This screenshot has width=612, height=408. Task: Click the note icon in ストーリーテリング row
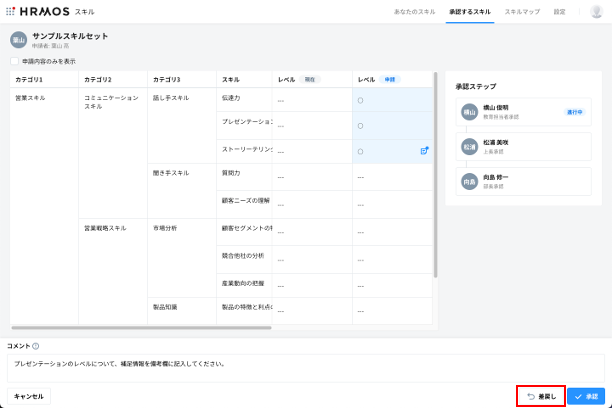coord(424,151)
